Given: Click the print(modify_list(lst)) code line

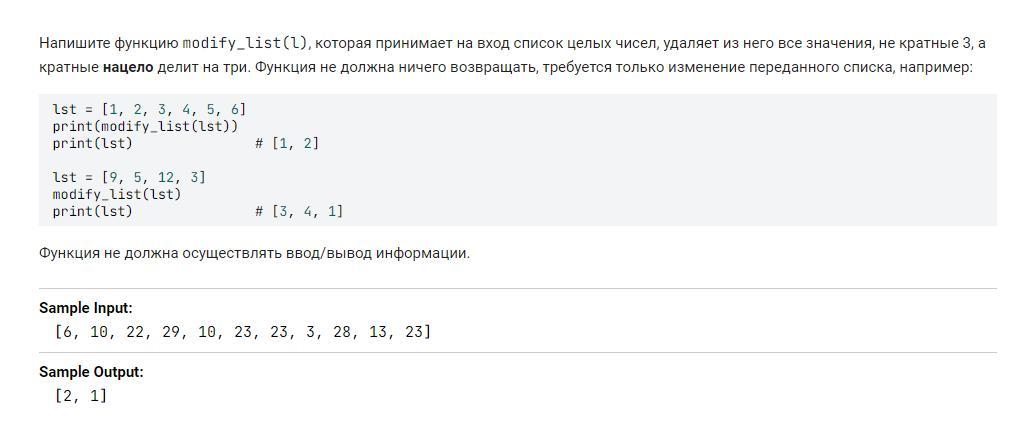Looking at the screenshot, I should (145, 126).
